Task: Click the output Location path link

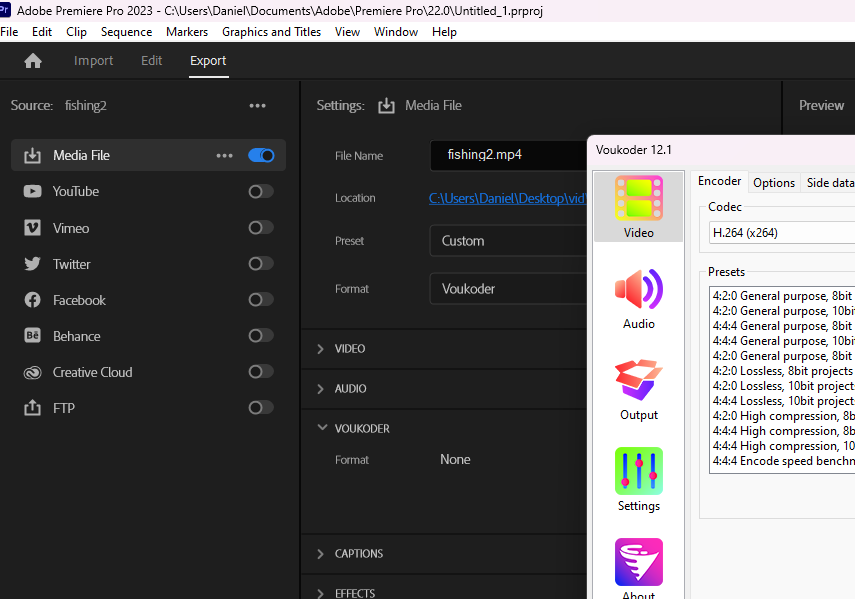Action: point(507,198)
